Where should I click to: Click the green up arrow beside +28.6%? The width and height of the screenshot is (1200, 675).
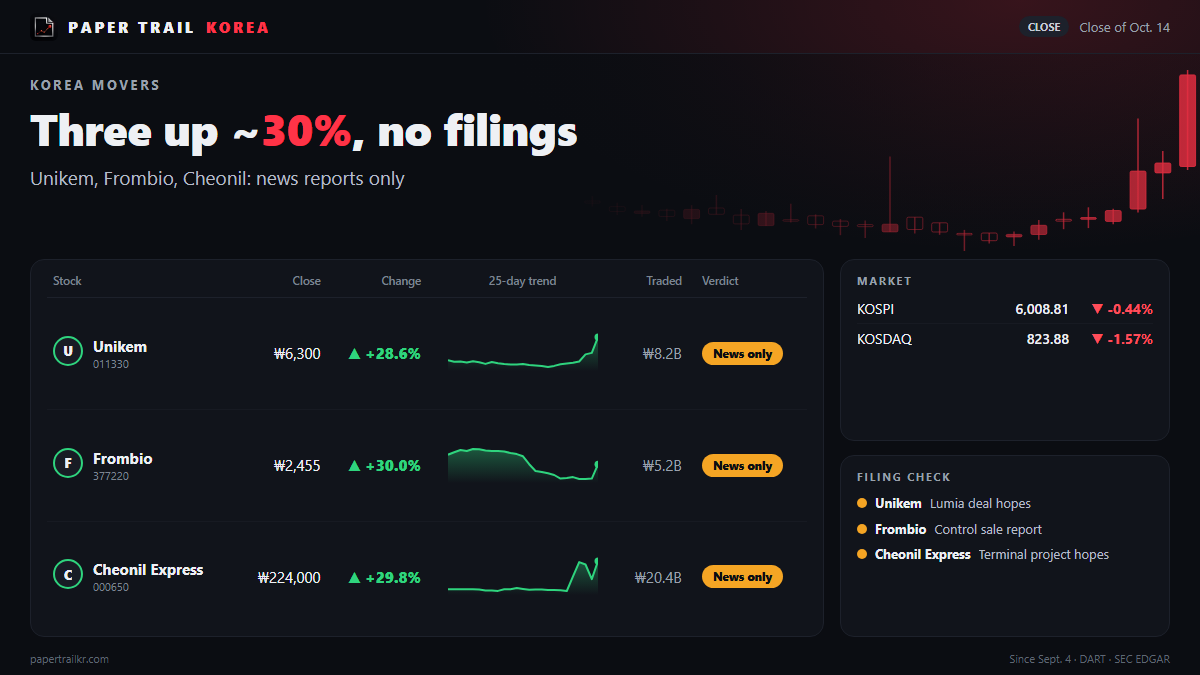tap(354, 354)
